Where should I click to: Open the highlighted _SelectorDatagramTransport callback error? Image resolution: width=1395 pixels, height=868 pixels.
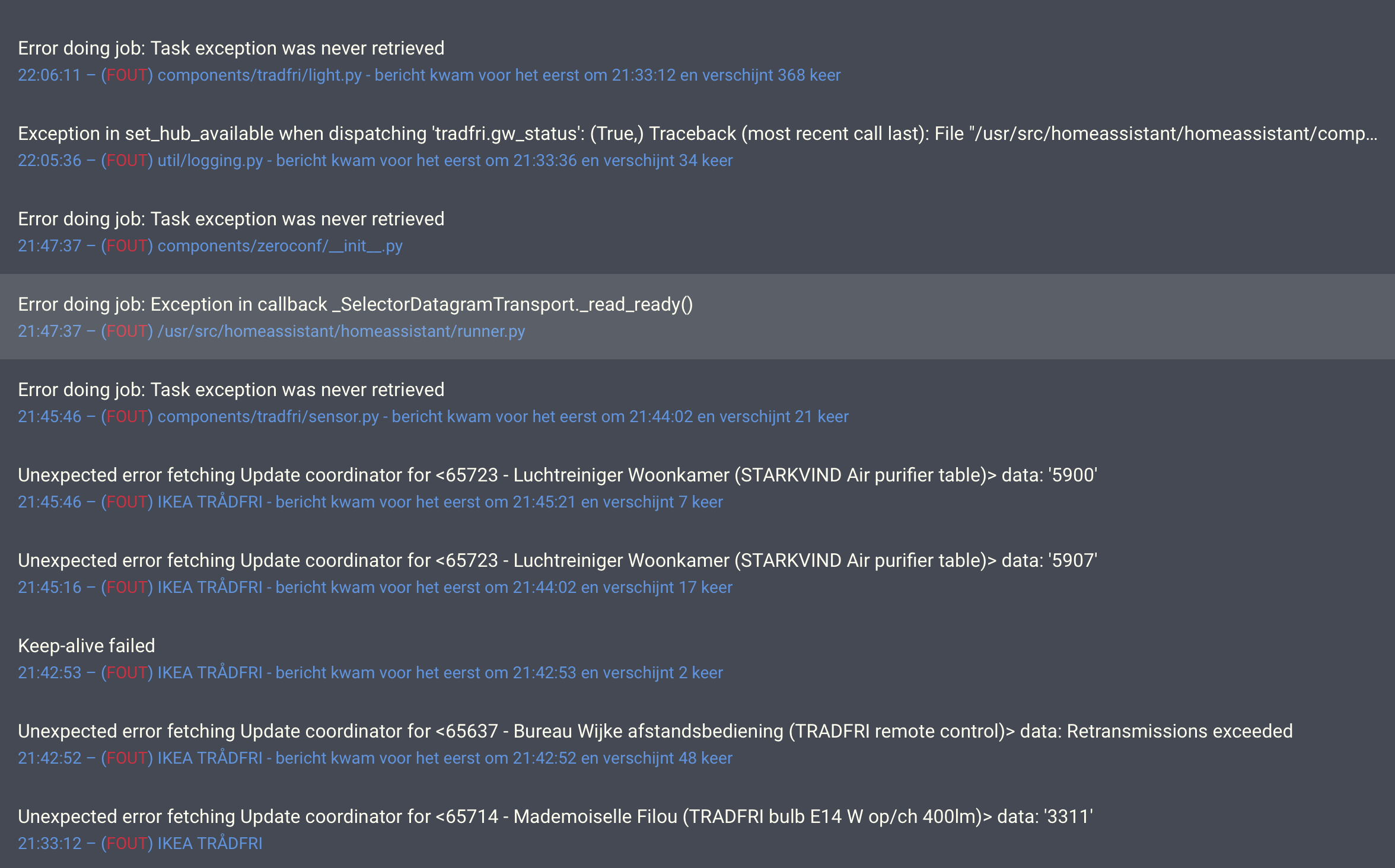[x=356, y=304]
